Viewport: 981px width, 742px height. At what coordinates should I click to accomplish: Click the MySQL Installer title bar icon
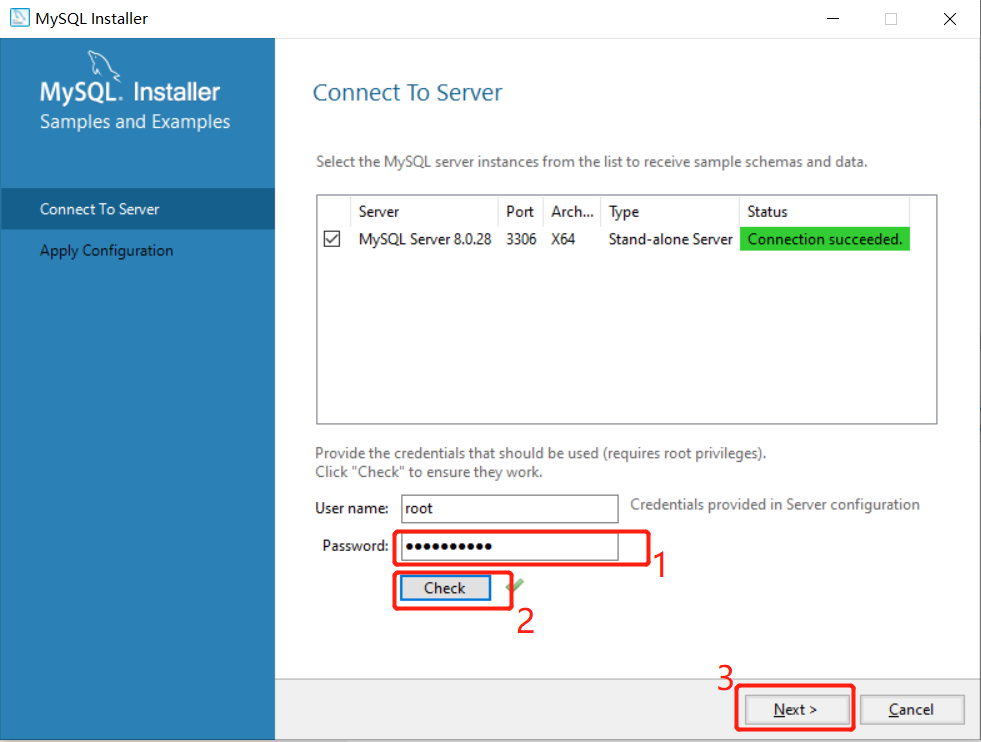(x=19, y=18)
